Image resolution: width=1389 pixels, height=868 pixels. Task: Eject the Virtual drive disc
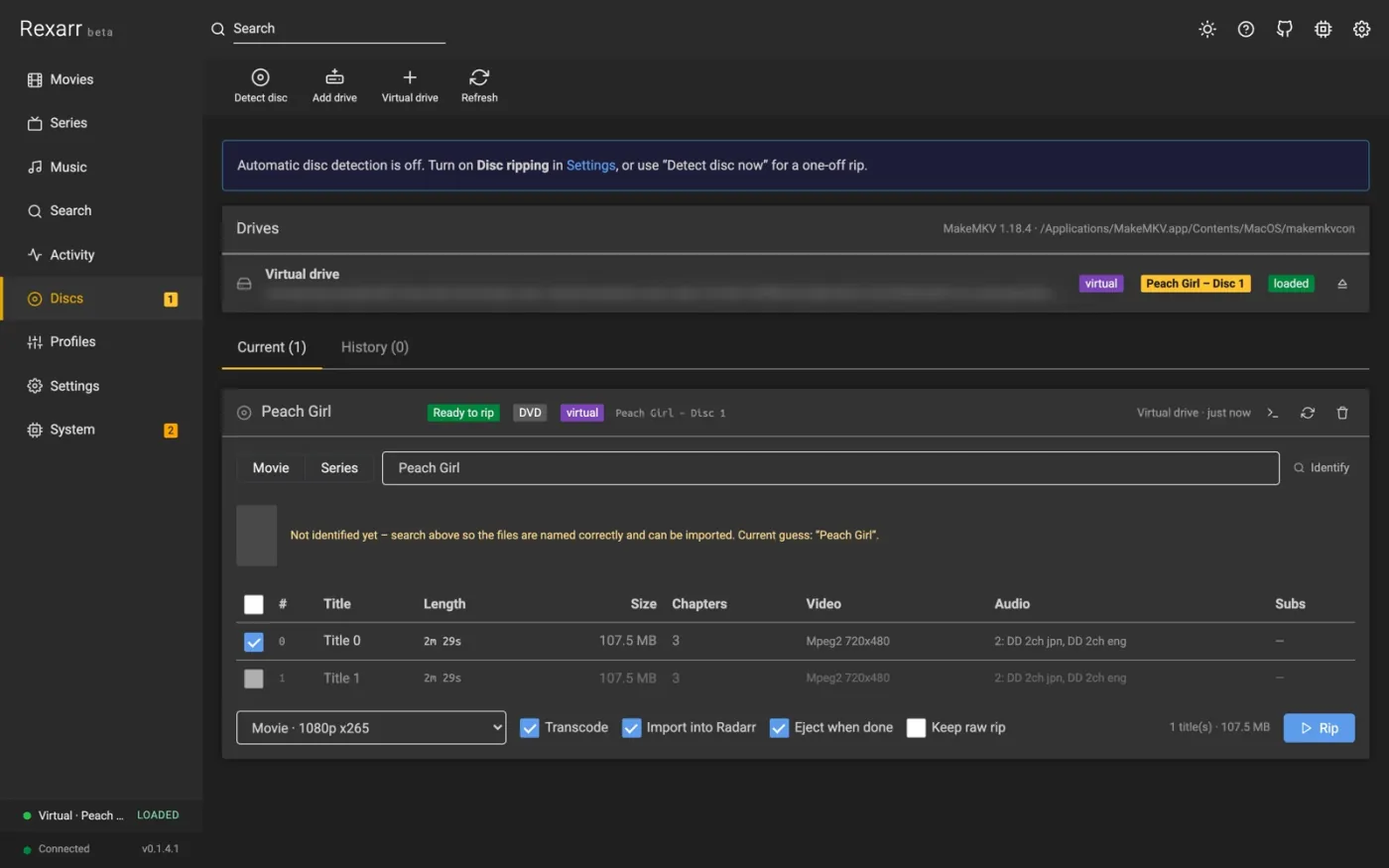click(1342, 284)
